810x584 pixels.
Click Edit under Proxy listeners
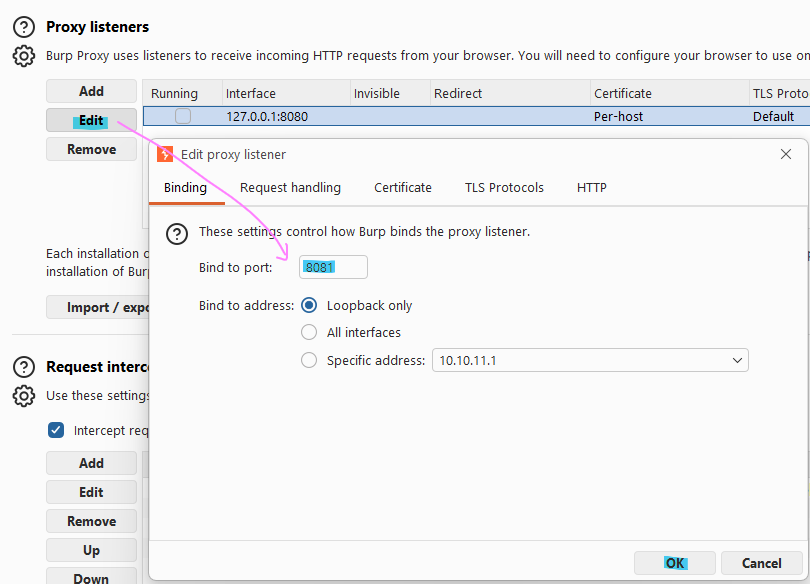(91, 120)
